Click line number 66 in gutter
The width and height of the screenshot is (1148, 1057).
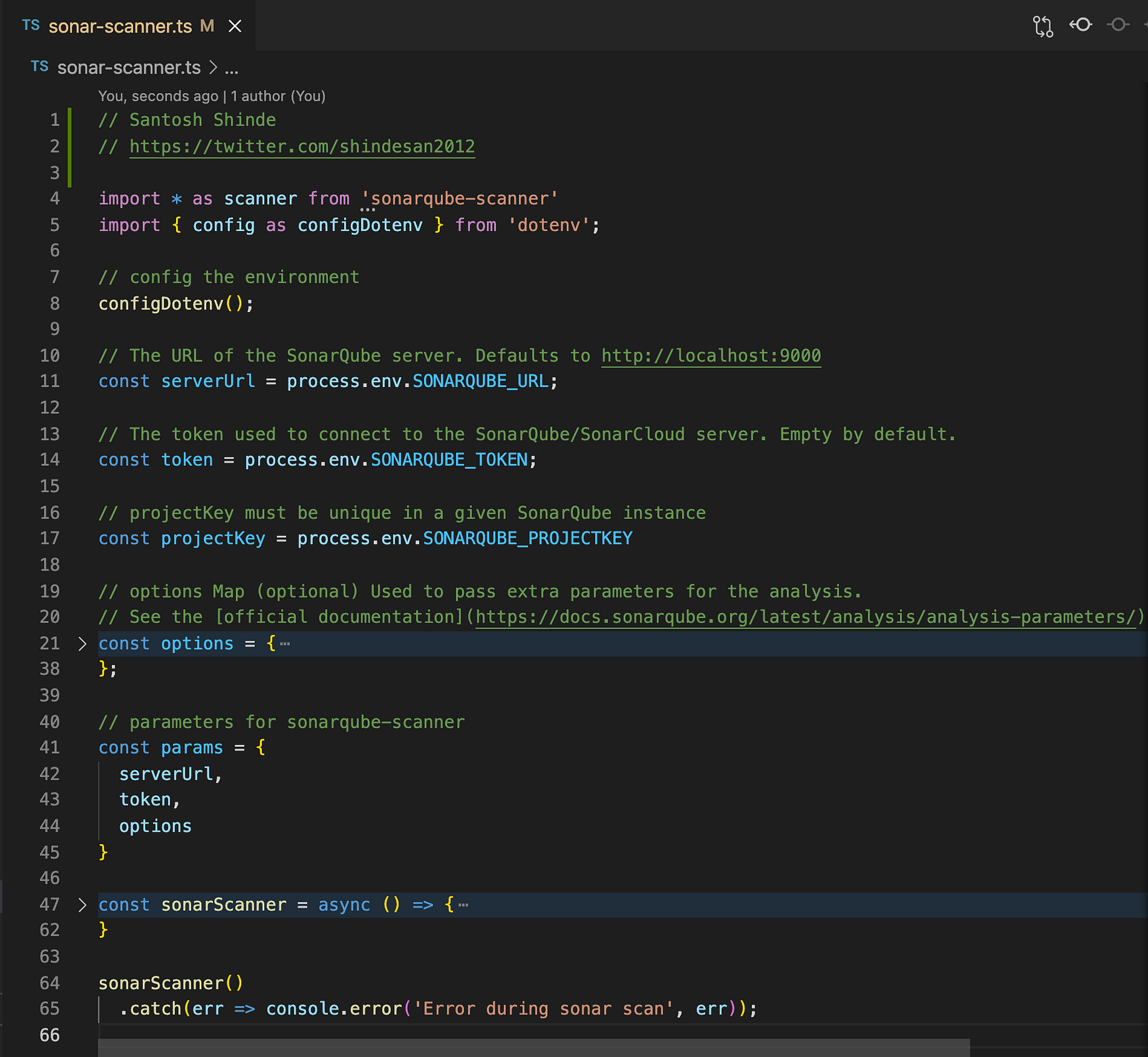pos(50,1035)
